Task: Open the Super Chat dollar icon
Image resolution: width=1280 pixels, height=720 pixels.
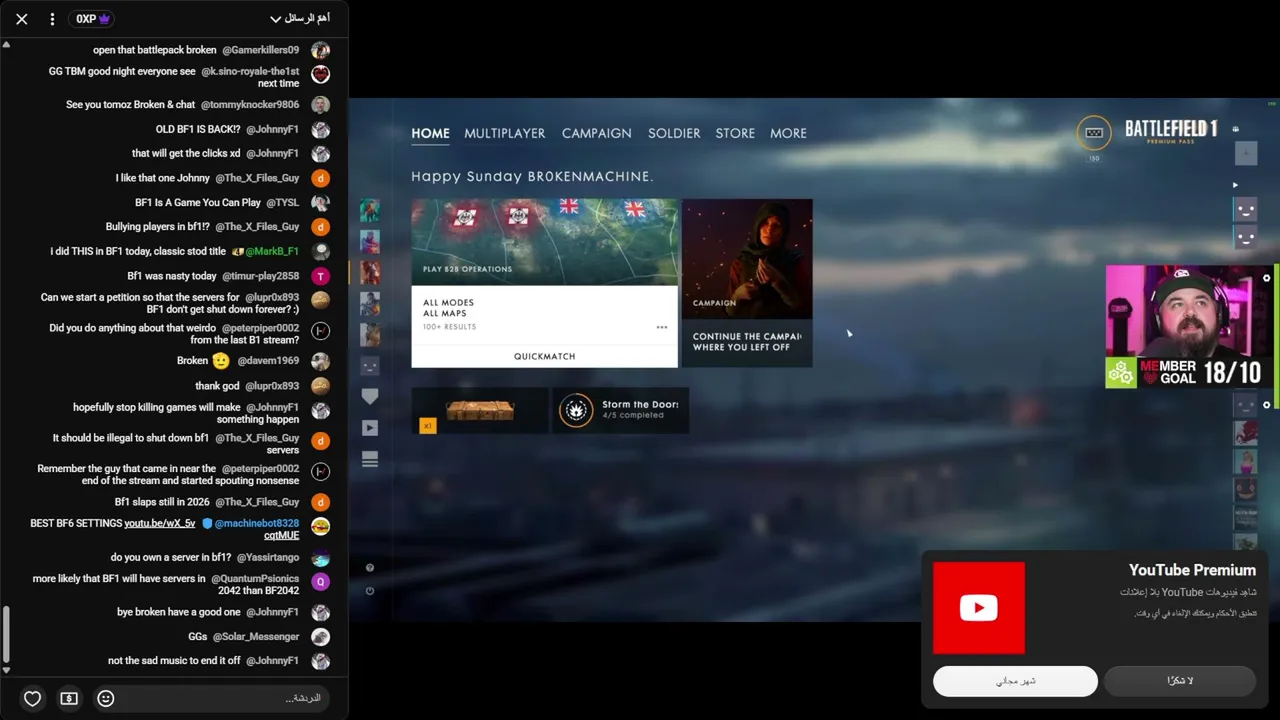Action: (x=69, y=699)
